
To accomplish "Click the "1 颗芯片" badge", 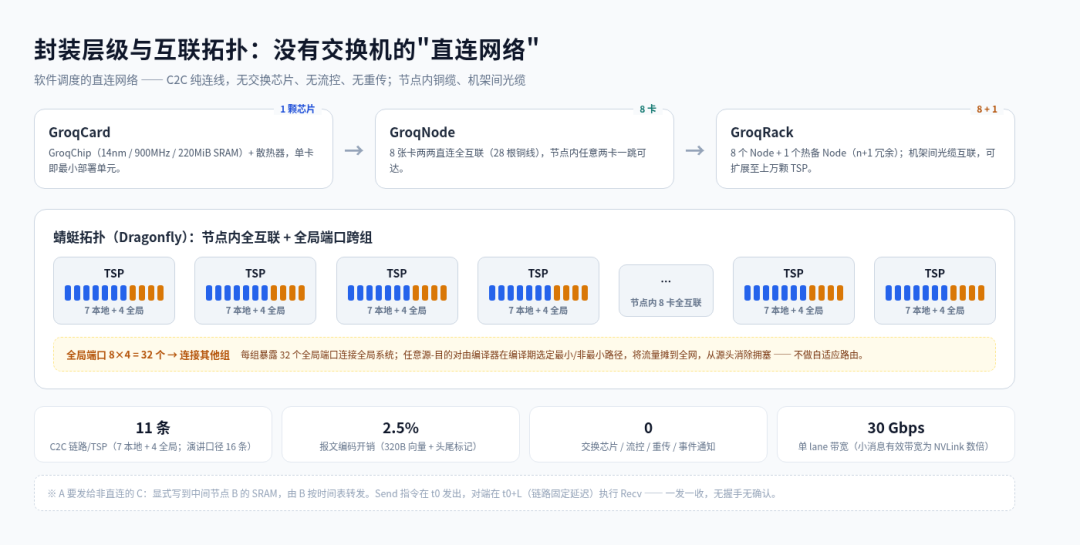I will (298, 109).
